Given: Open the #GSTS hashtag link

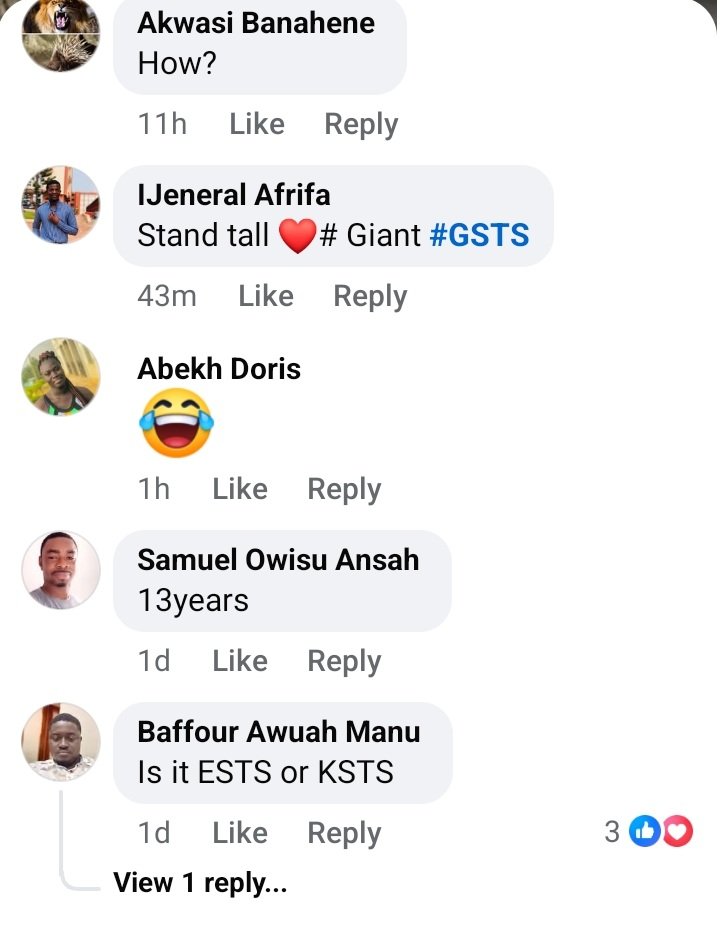Looking at the screenshot, I should 479,235.
